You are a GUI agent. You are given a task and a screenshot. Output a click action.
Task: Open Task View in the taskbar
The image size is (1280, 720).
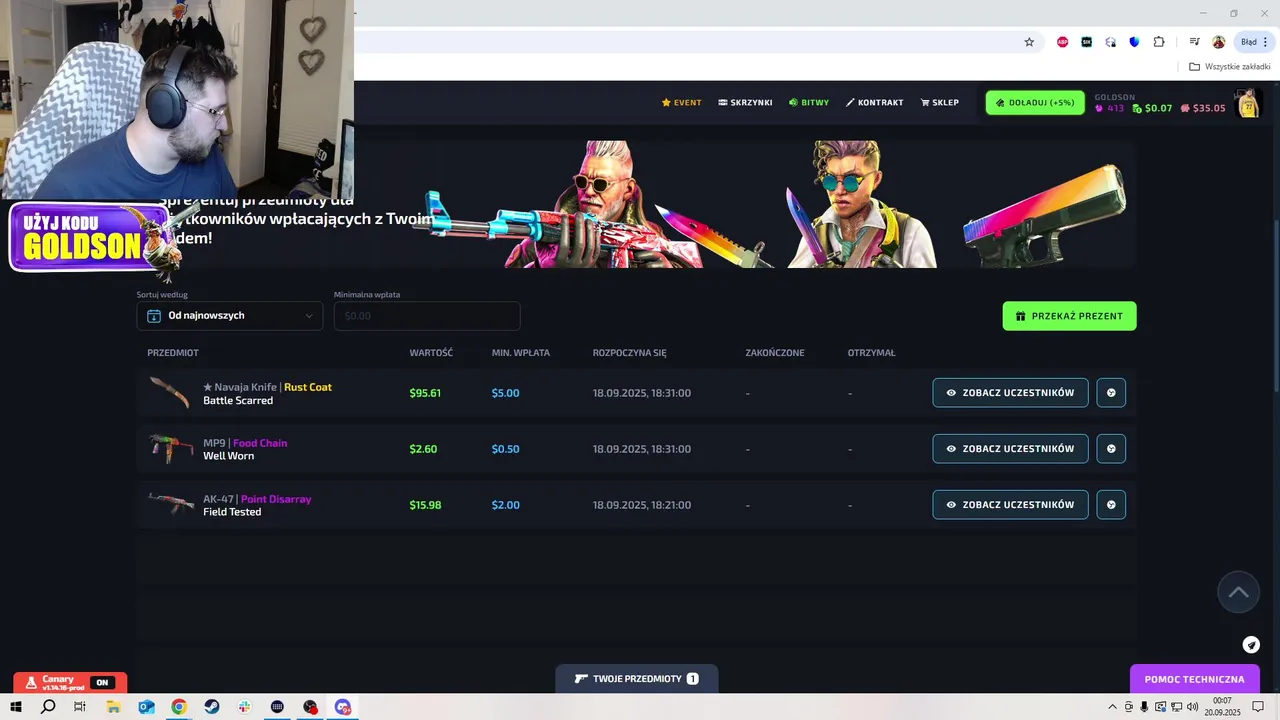coord(80,707)
